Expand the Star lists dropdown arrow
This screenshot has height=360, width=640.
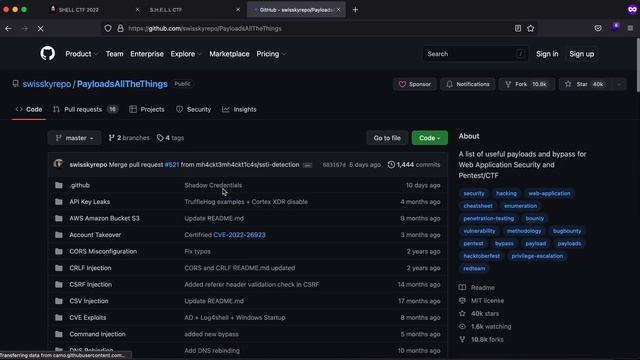coord(619,84)
